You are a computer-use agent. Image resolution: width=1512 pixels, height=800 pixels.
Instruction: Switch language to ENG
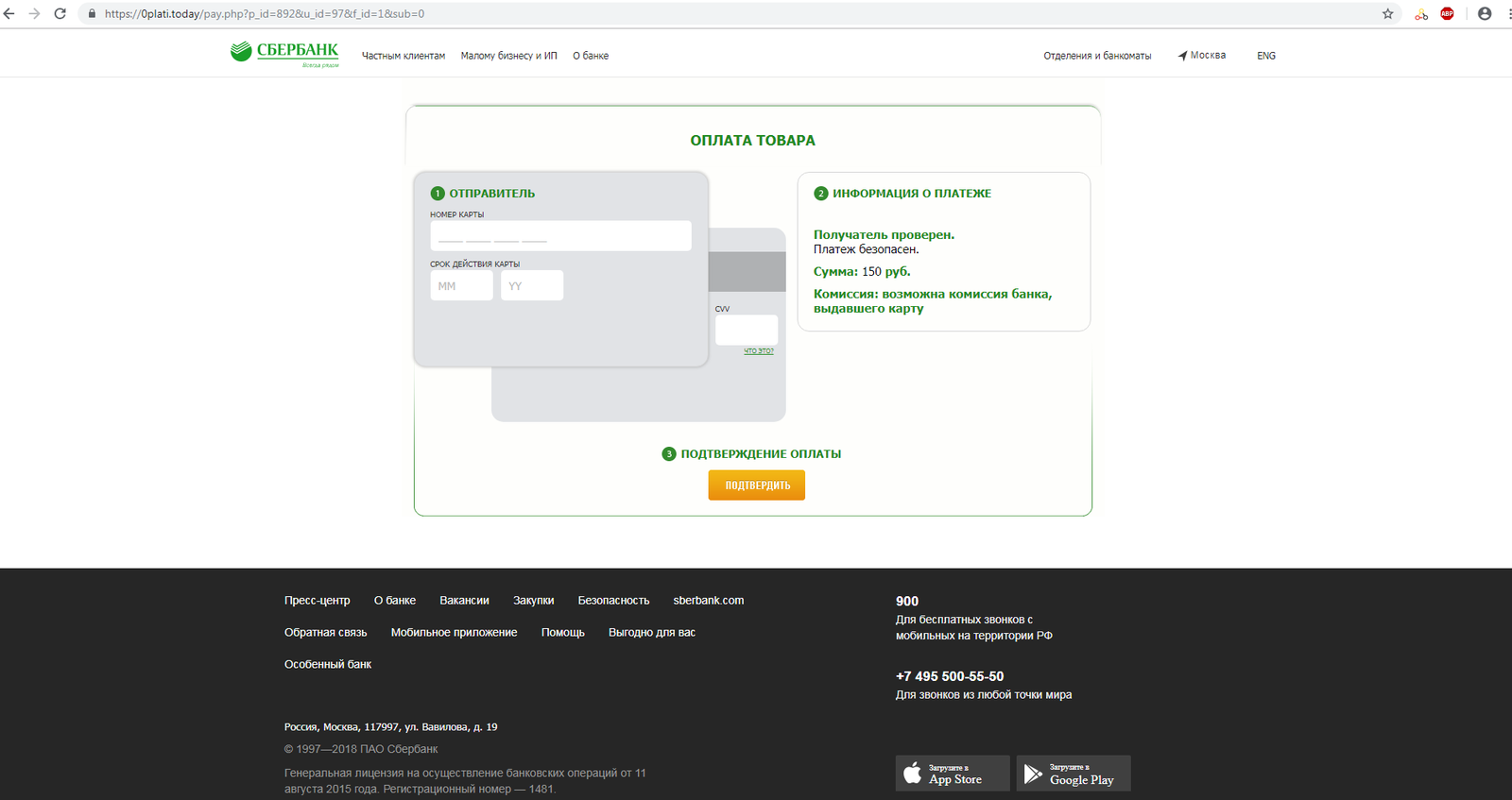[x=1266, y=56]
